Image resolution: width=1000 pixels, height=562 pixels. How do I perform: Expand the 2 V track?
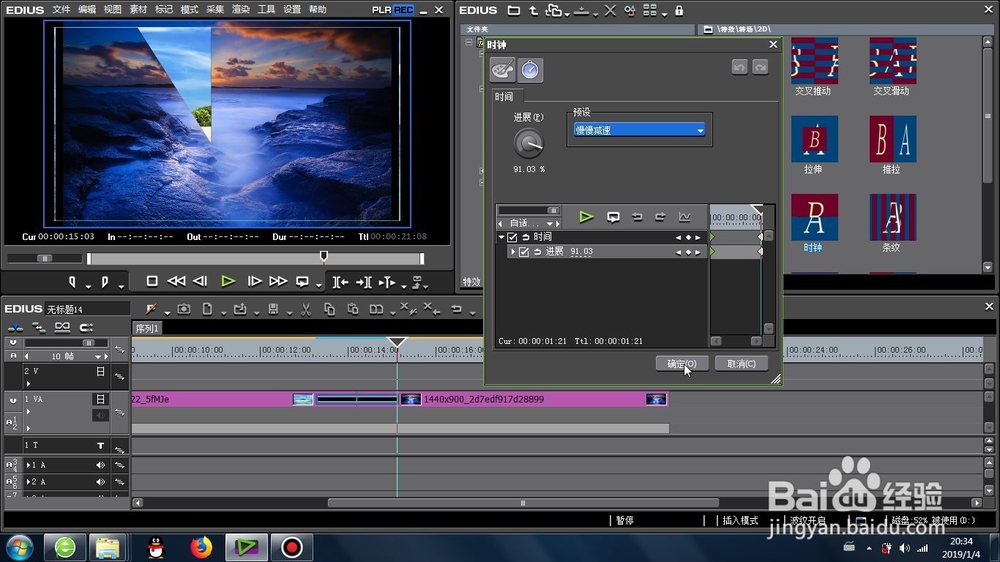point(28,383)
